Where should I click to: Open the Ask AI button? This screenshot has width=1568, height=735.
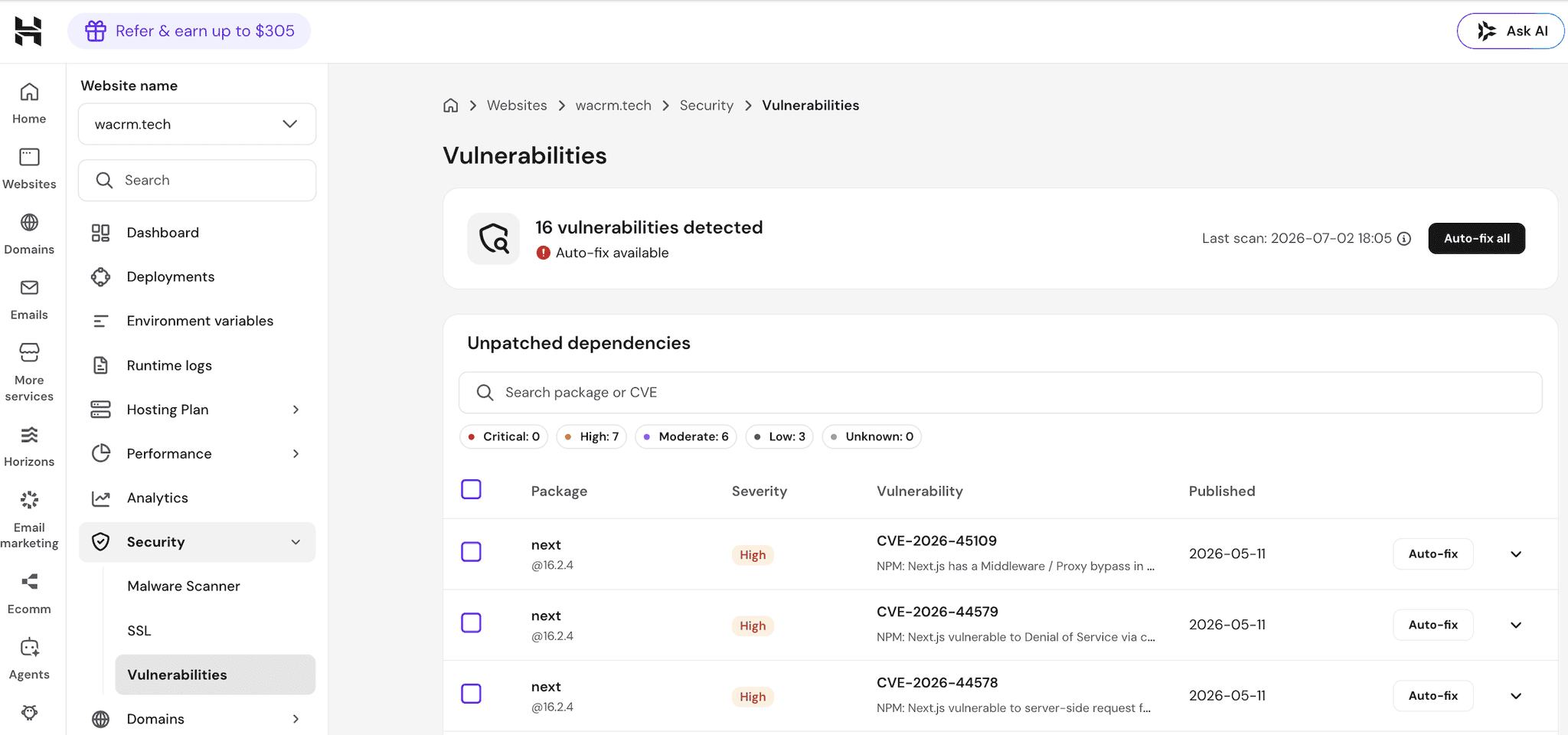click(x=1511, y=31)
